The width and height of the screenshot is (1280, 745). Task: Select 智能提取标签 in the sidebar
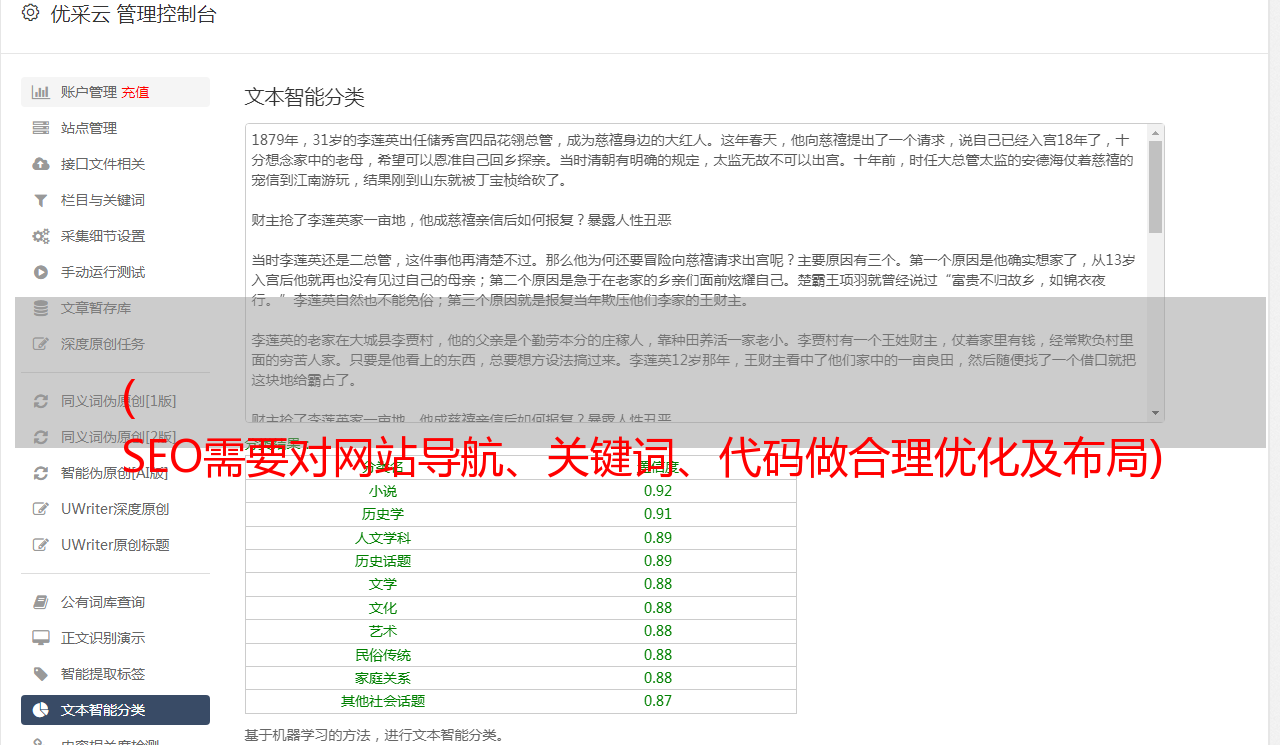click(115, 674)
